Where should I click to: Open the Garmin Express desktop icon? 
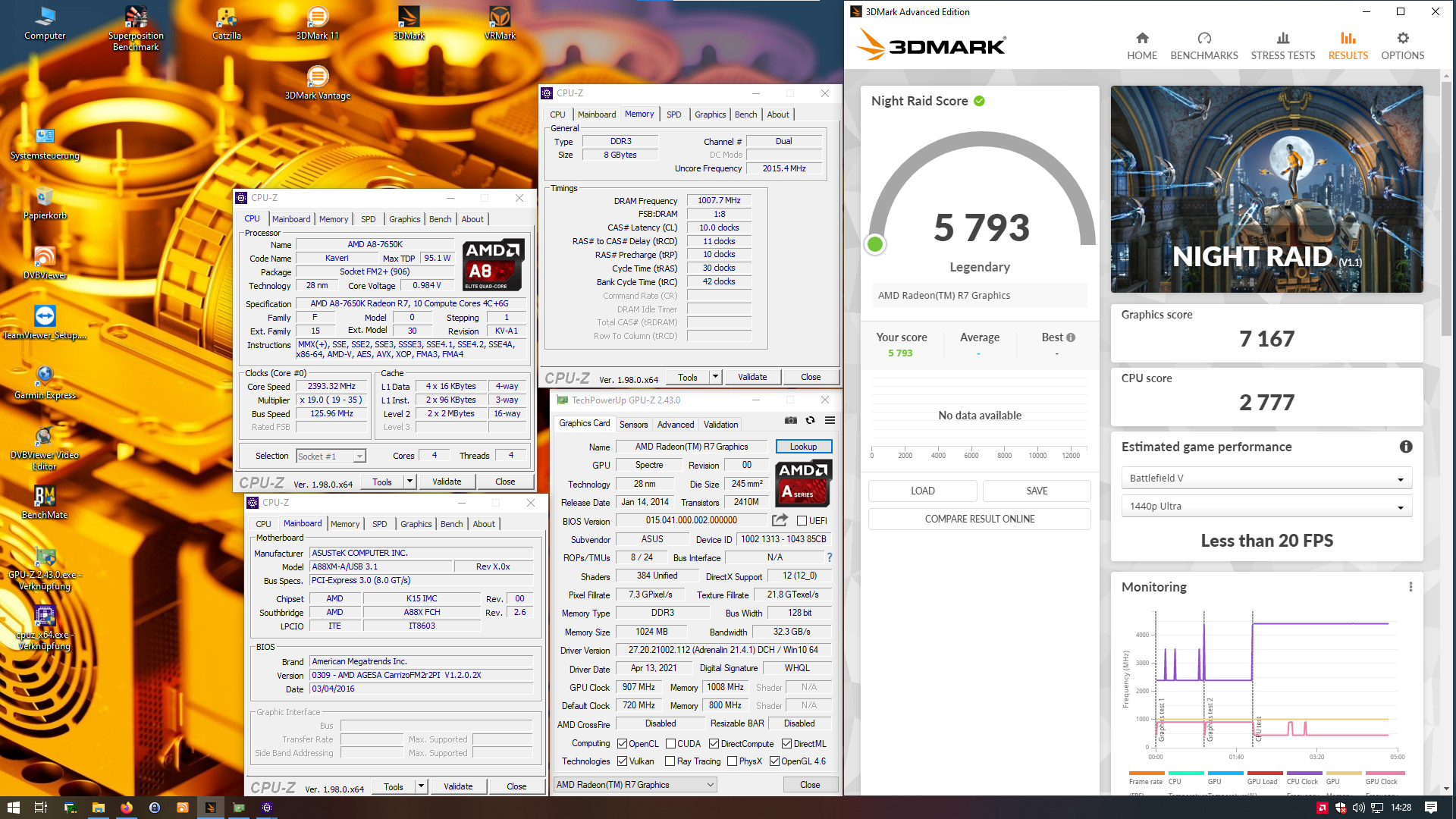point(45,382)
